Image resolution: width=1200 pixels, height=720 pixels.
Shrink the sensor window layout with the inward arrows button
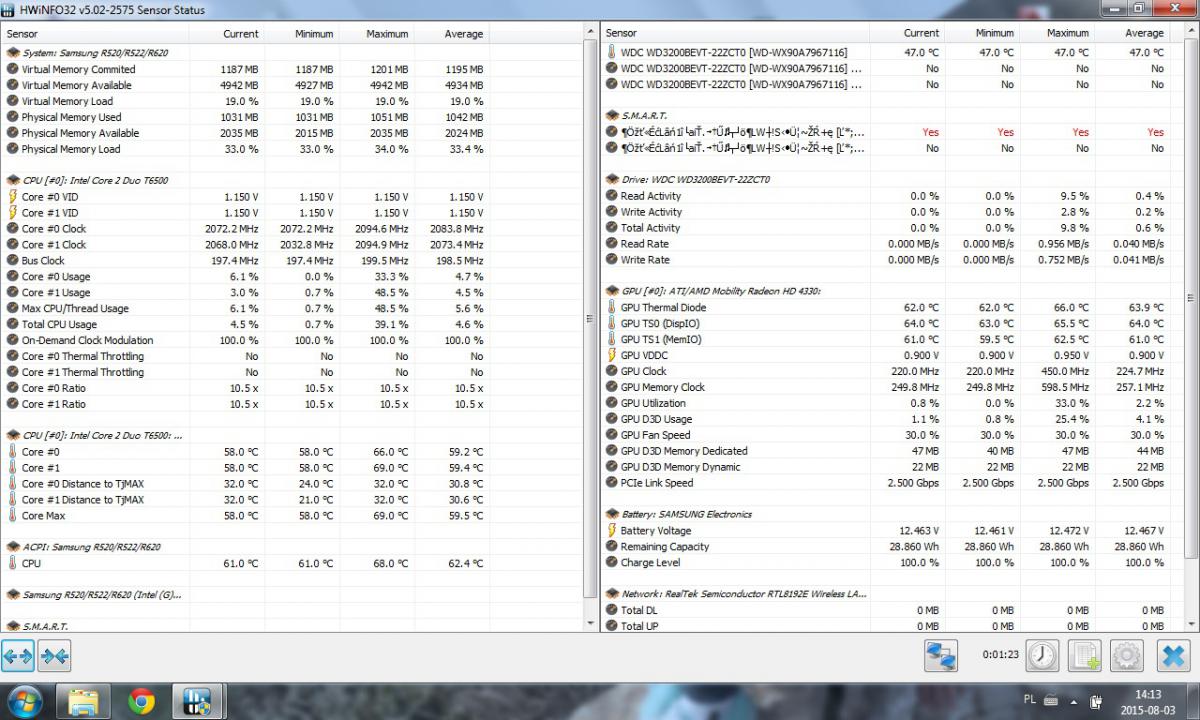point(54,656)
